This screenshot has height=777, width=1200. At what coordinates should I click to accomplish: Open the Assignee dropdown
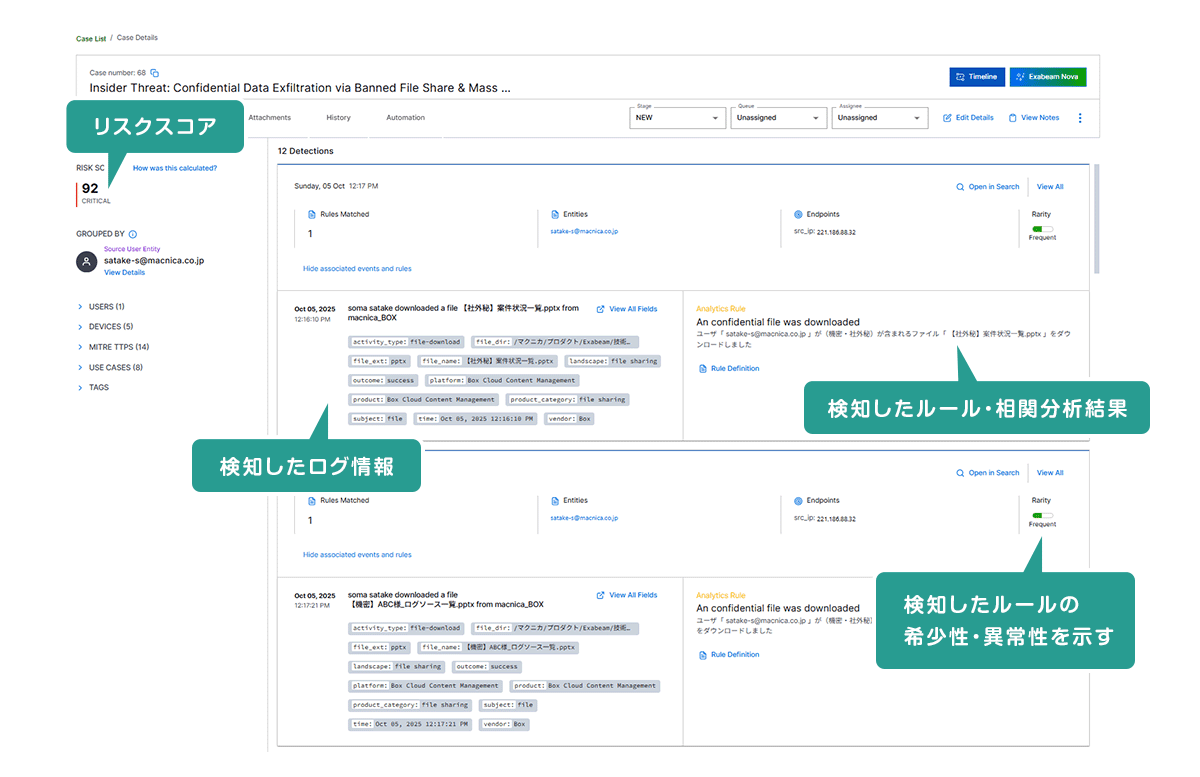pos(879,118)
